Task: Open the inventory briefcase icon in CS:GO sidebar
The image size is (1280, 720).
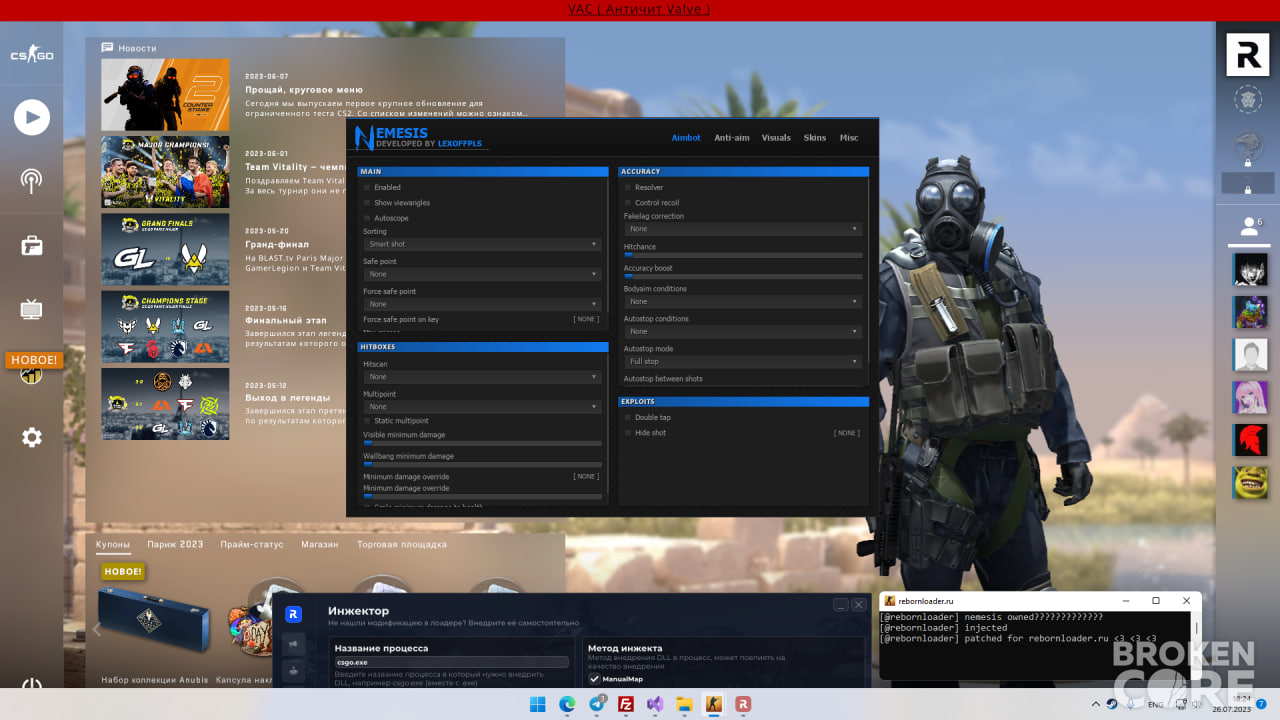Action: click(32, 245)
